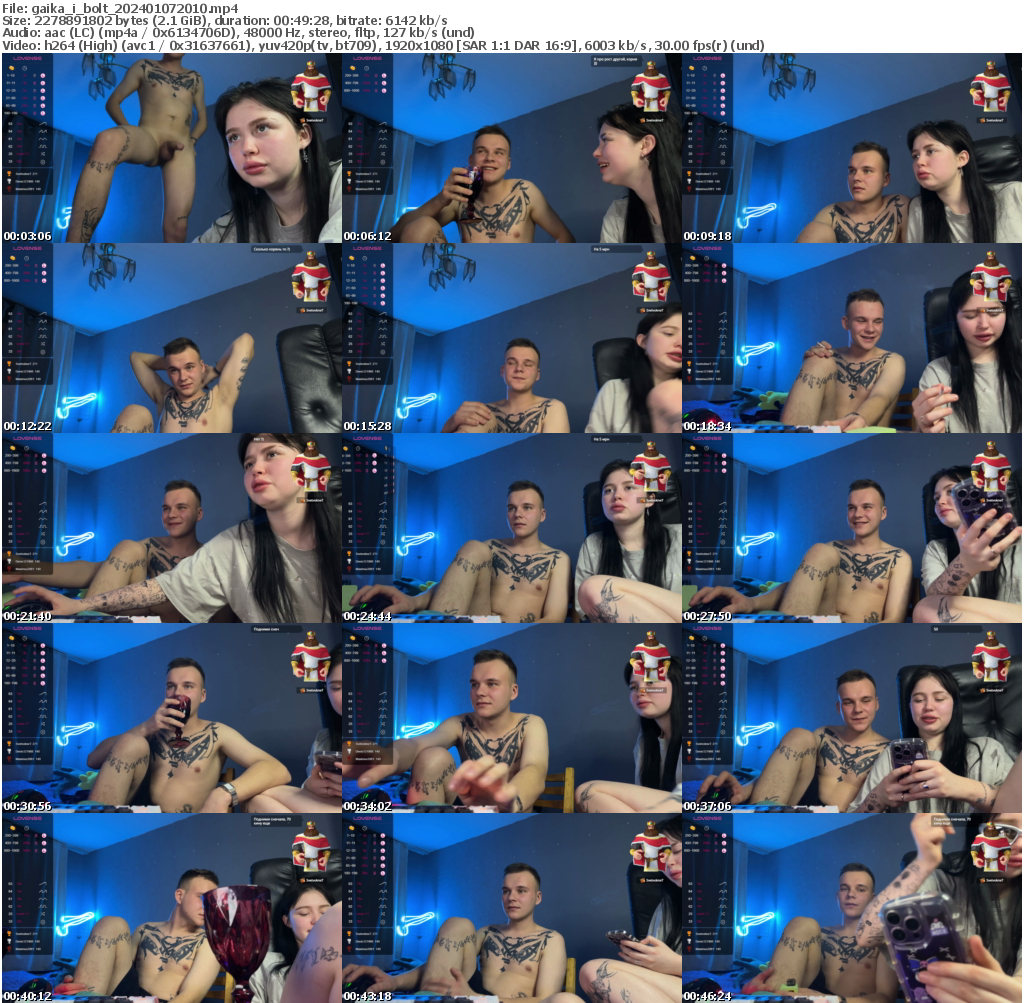The width and height of the screenshot is (1024, 1003).
Task: Click the thumbnail marked 00:27:50
Action: [851, 528]
